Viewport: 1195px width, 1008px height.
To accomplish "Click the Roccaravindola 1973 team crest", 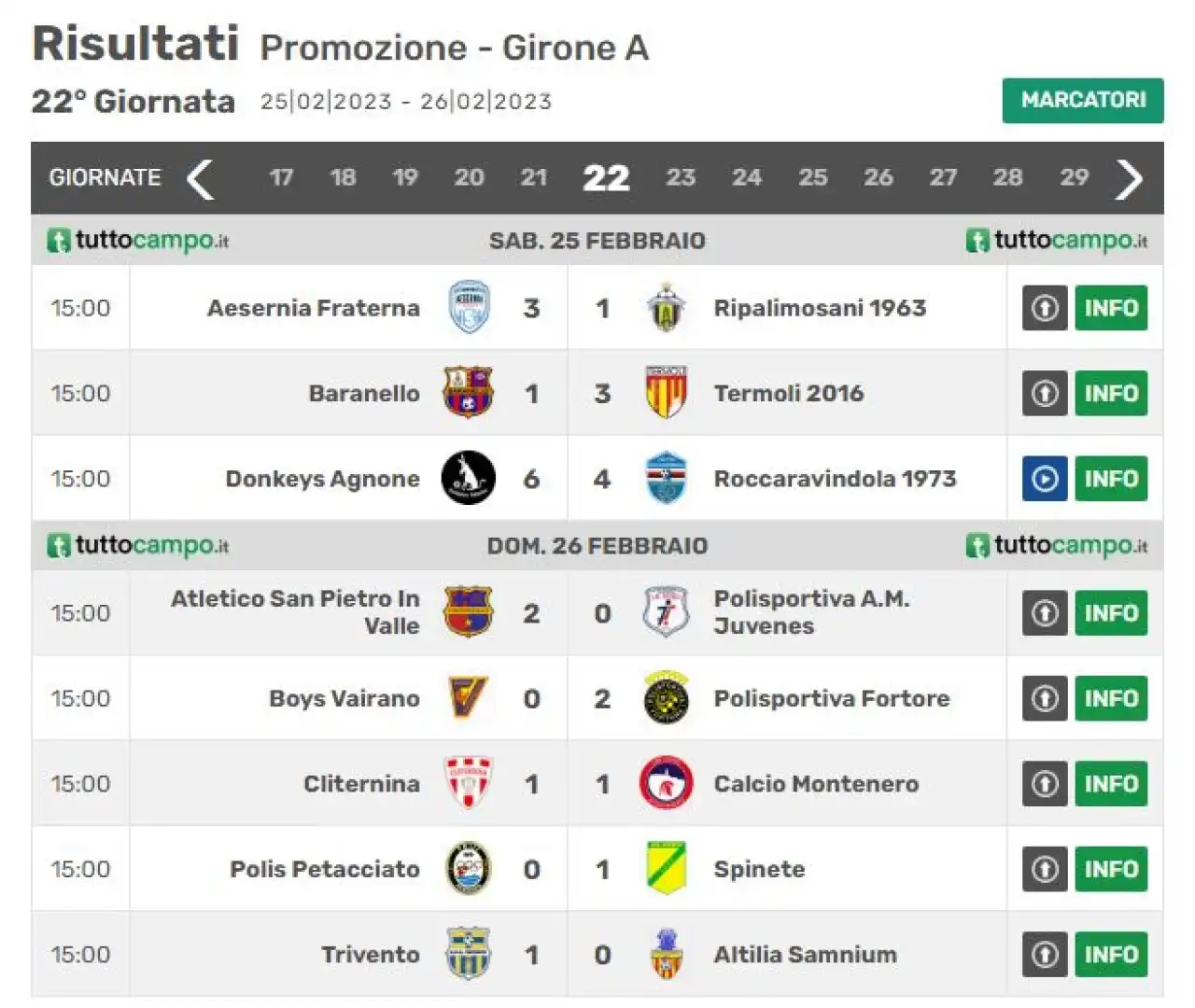I will point(666,478).
